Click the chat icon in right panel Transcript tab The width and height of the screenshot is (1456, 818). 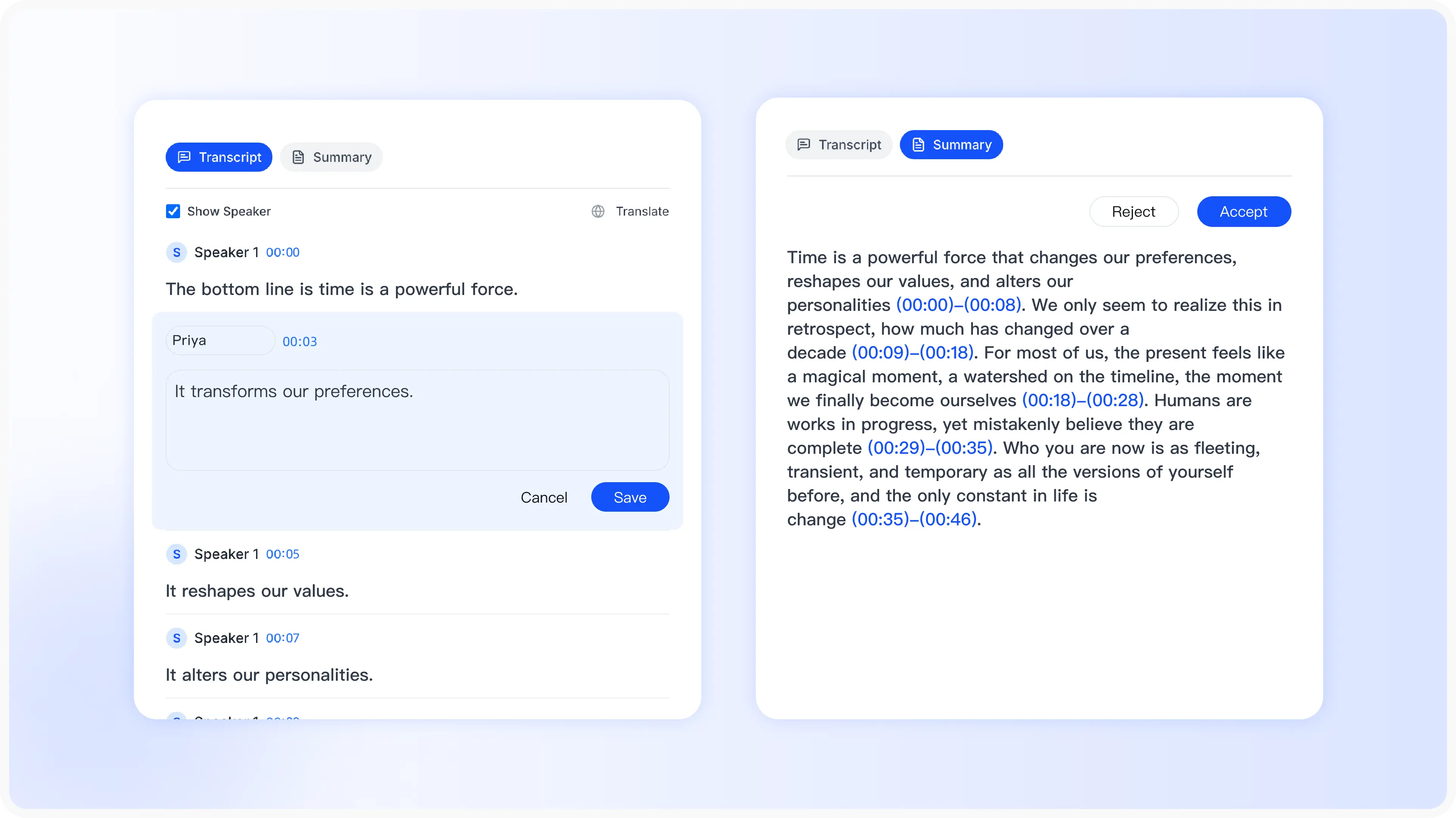(x=804, y=144)
